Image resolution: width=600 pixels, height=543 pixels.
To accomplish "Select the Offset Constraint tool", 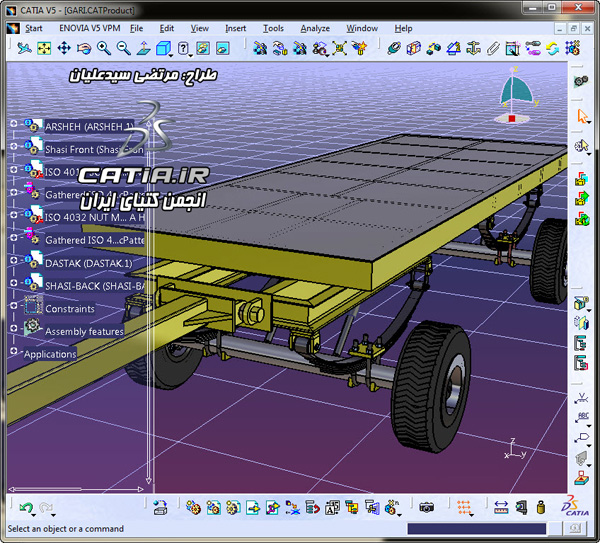I will point(434,49).
